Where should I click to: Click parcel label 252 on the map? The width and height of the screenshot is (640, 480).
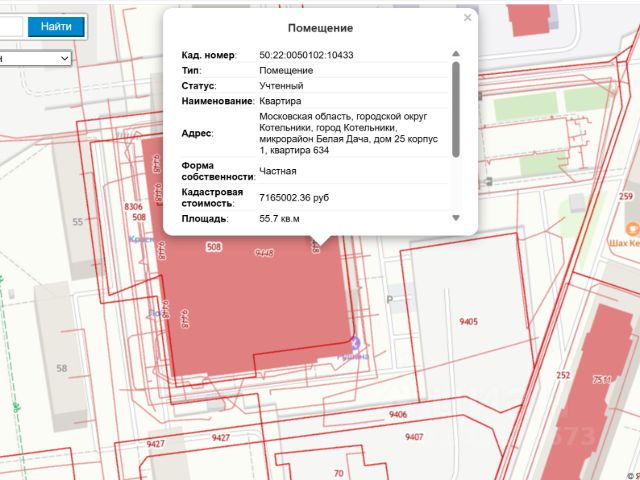pos(563,375)
